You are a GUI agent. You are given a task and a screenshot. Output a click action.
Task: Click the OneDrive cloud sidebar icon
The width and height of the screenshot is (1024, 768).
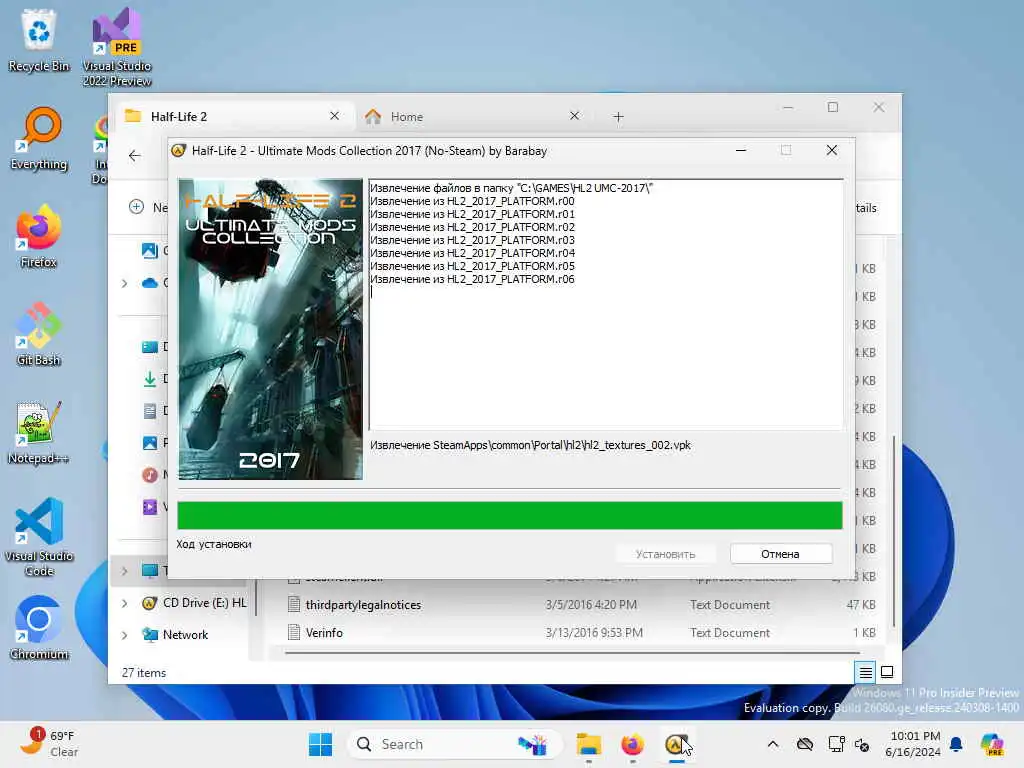[x=150, y=283]
